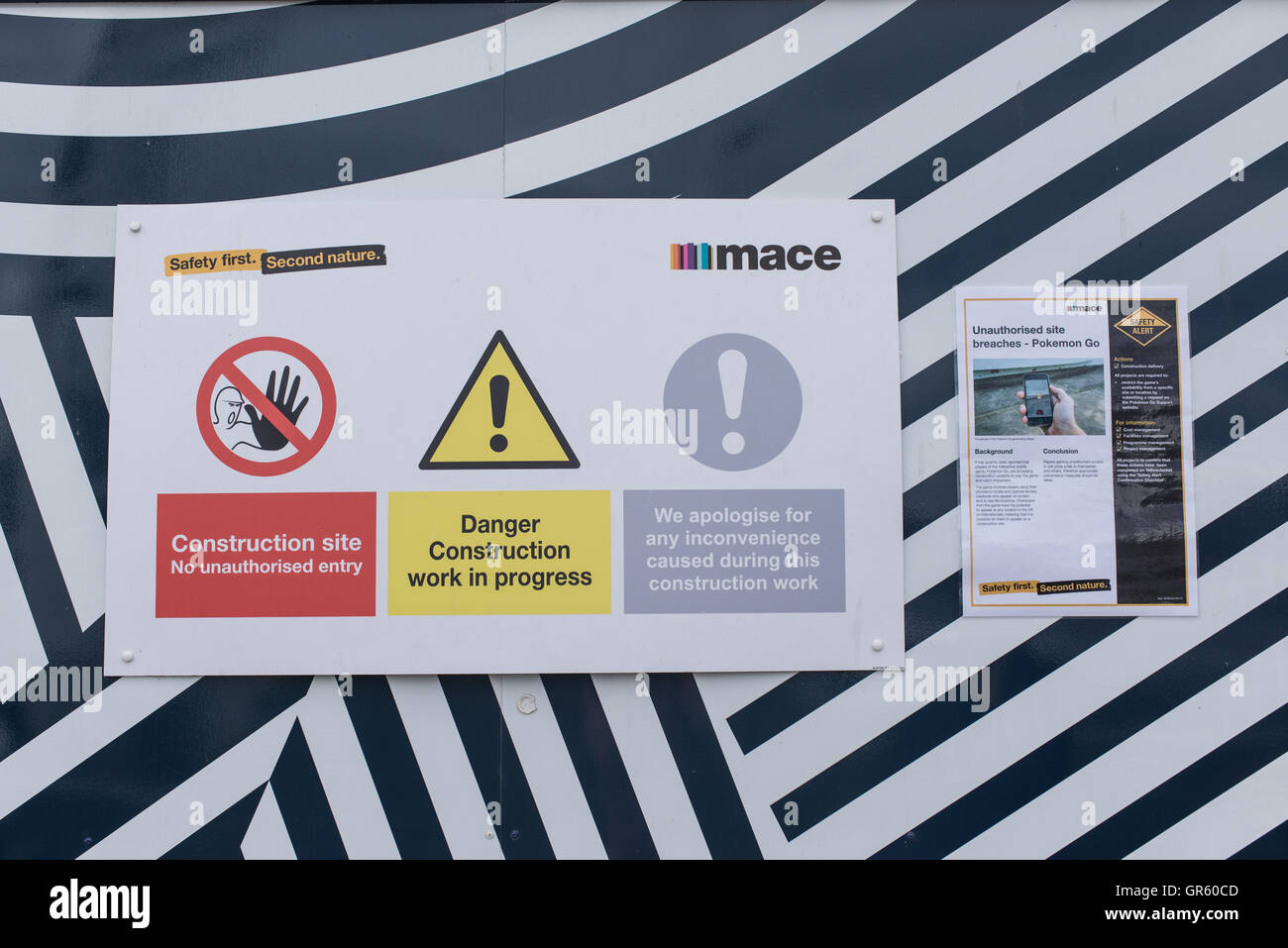Click the small mace logo on poster
The image size is (1288, 948).
pyautogui.click(x=1083, y=308)
